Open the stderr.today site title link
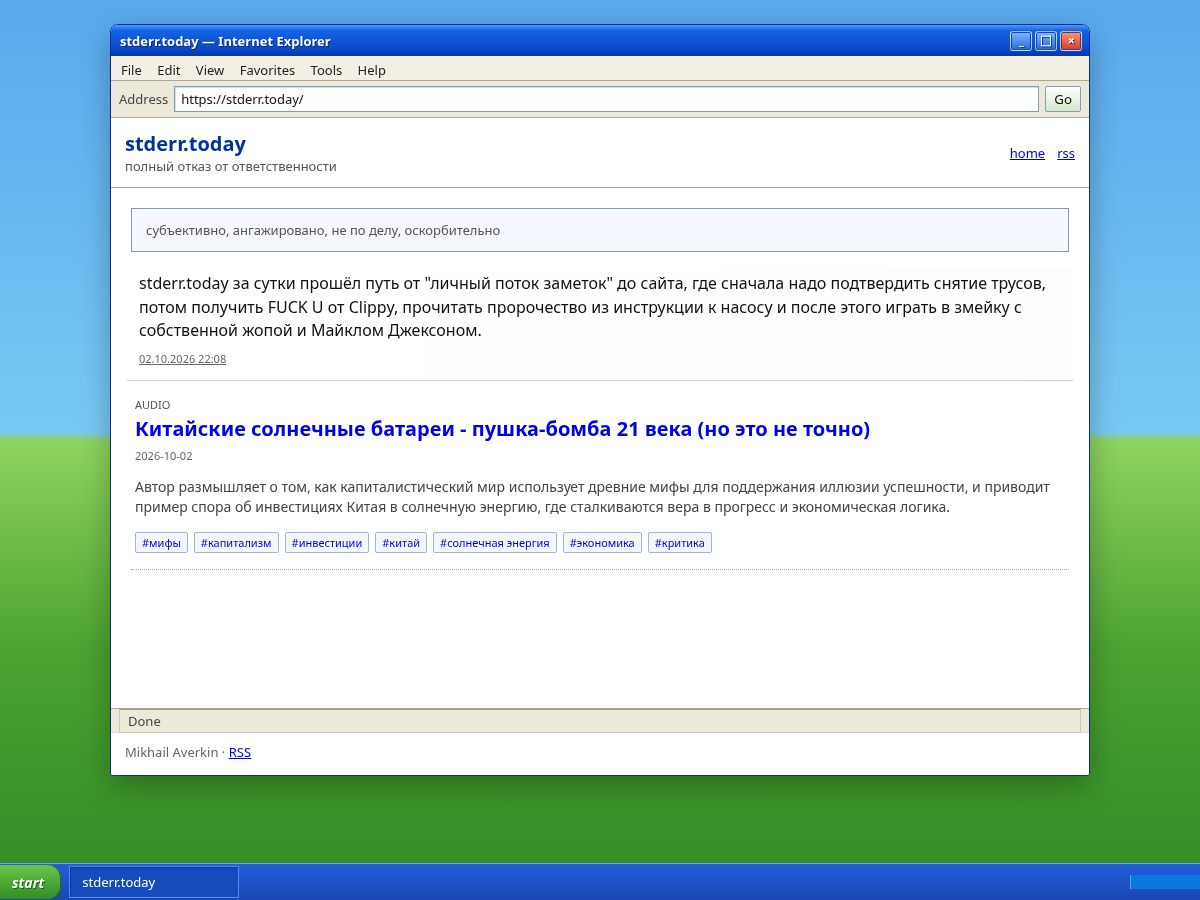1200x900 pixels. (185, 144)
